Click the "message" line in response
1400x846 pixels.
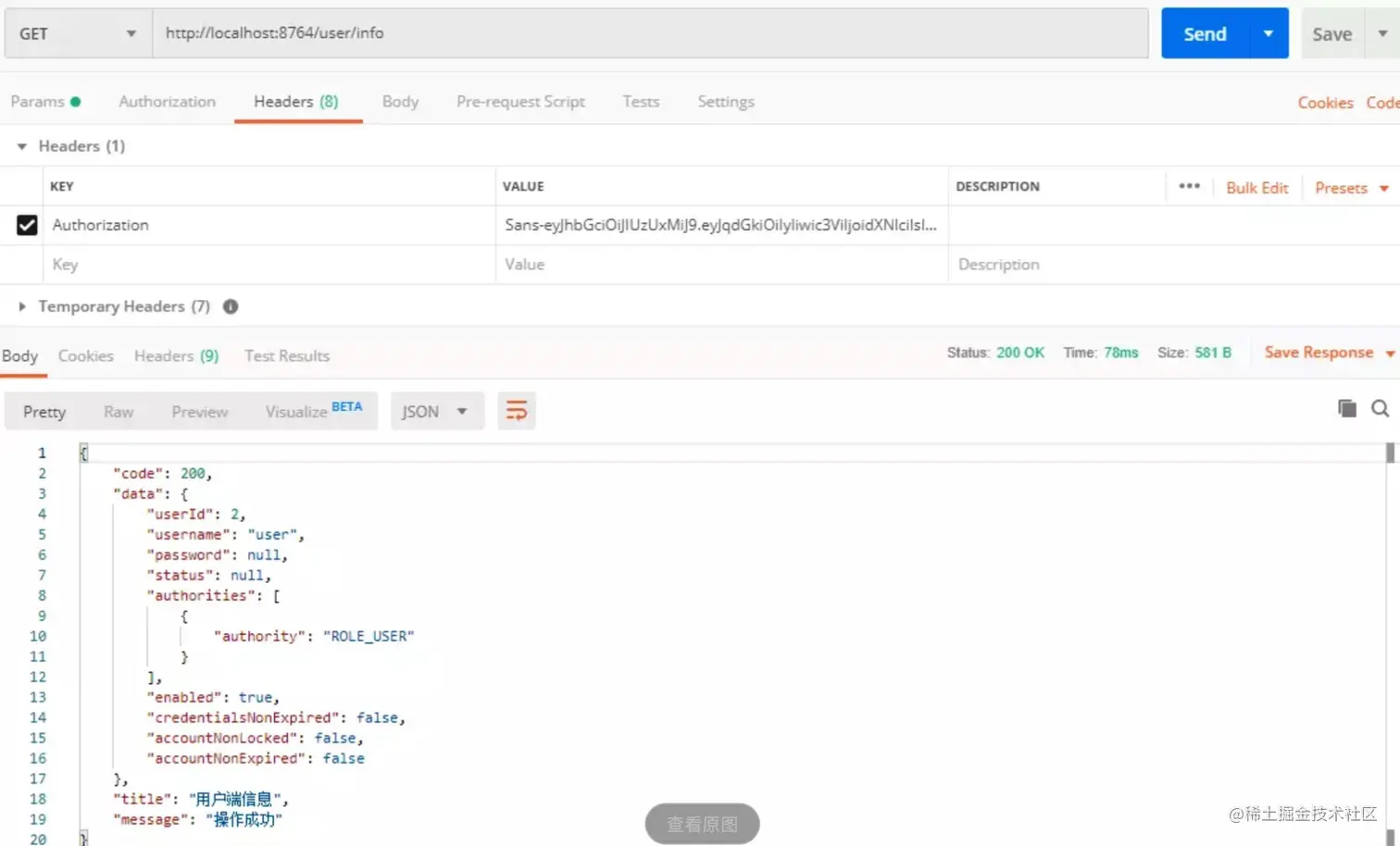[197, 820]
